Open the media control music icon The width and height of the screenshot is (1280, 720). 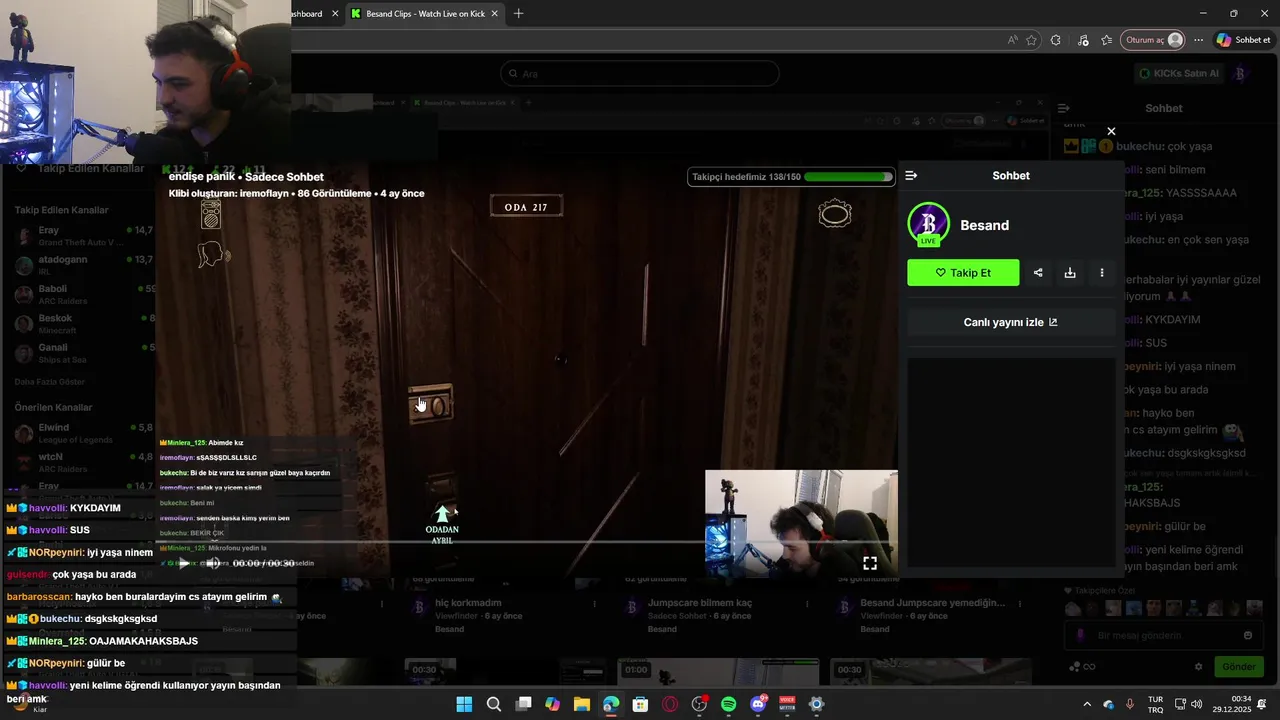(x=1083, y=40)
